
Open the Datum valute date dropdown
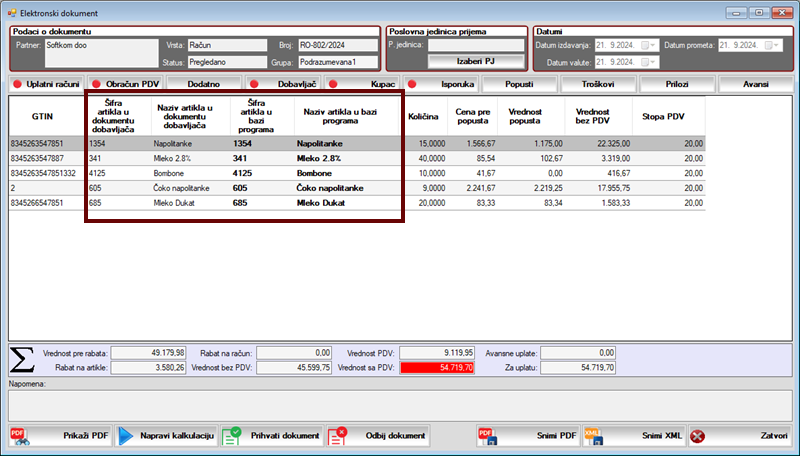point(652,62)
